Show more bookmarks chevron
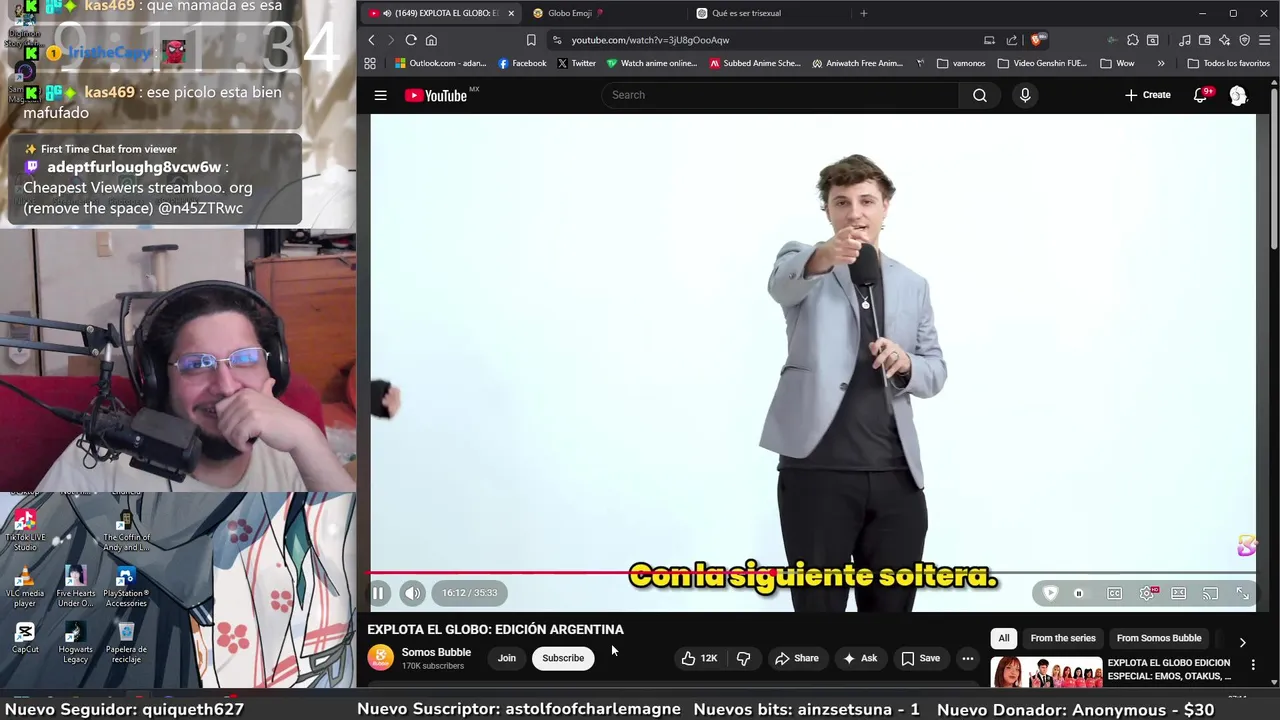Viewport: 1280px width, 720px height. pyautogui.click(x=1161, y=63)
